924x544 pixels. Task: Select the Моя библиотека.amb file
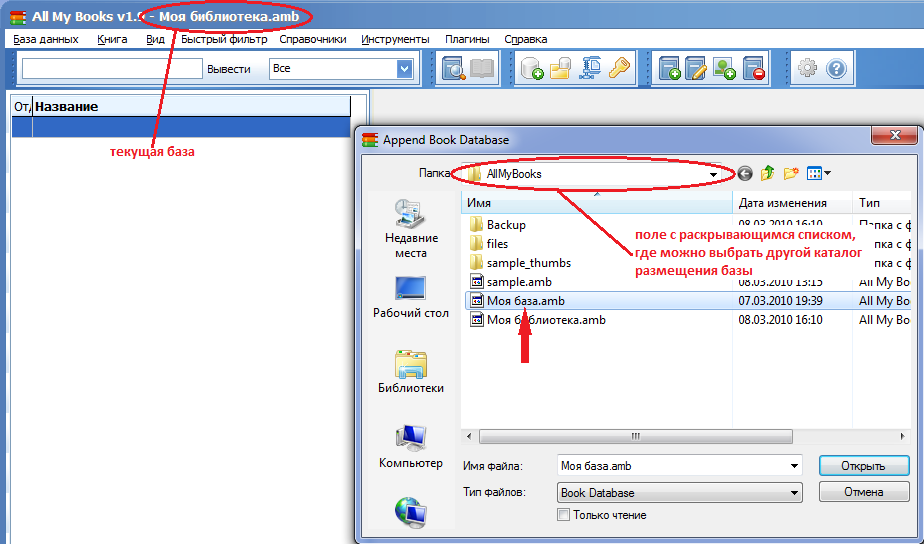coord(537,319)
